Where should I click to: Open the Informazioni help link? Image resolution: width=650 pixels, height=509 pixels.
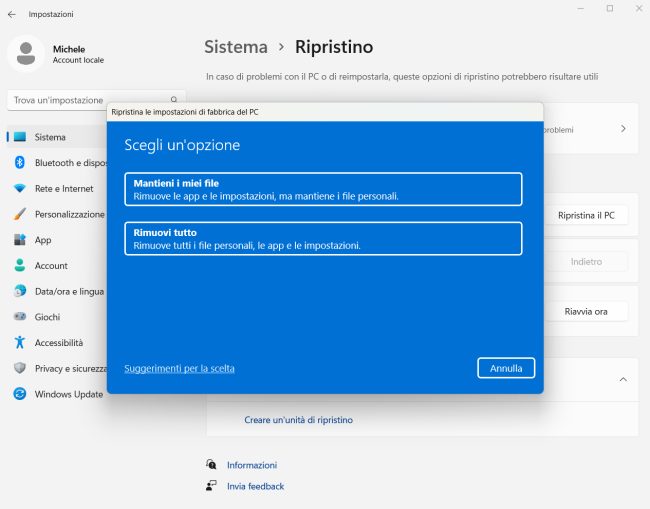pyautogui.click(x=251, y=465)
